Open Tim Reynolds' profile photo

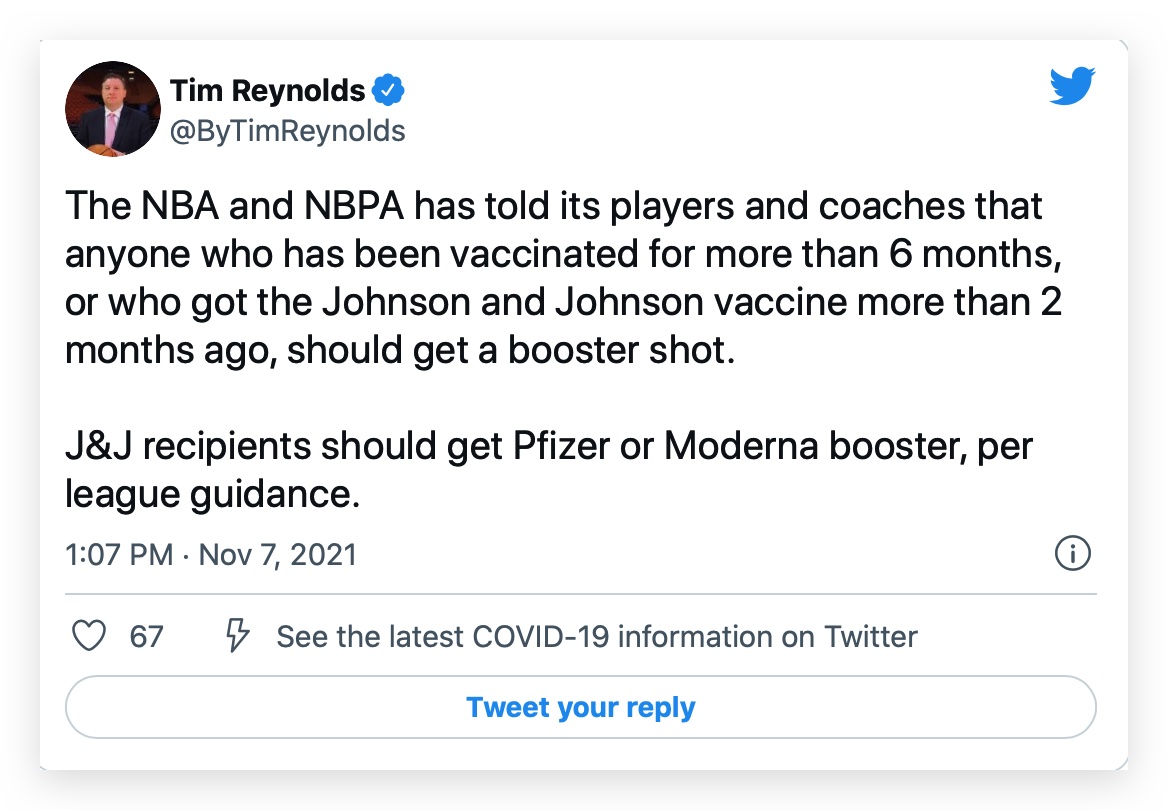click(x=112, y=109)
